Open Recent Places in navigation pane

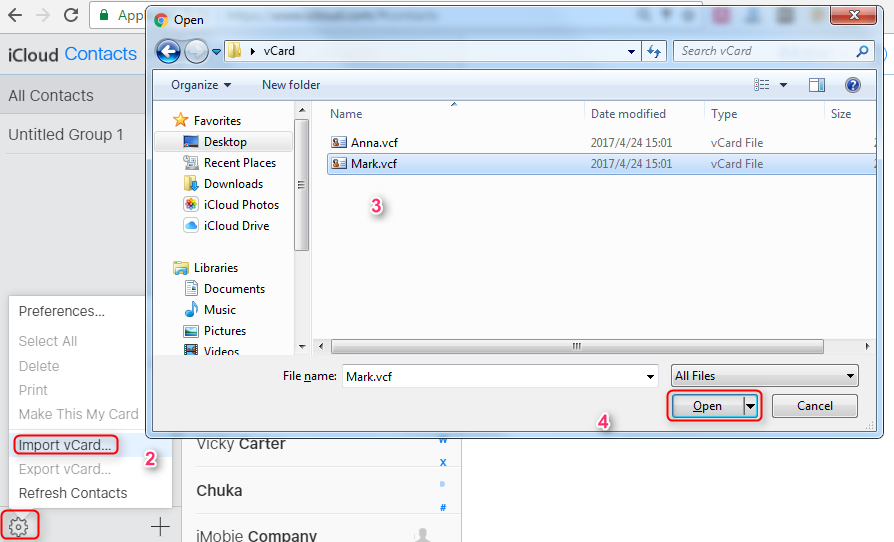(x=240, y=163)
